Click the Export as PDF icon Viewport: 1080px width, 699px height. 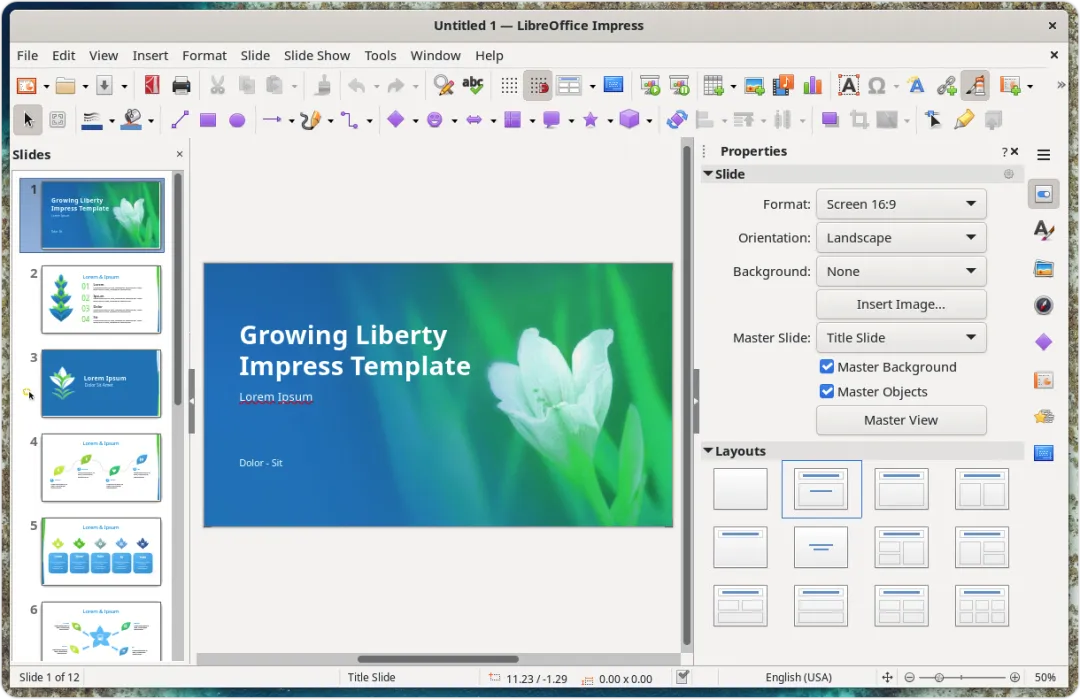click(x=152, y=86)
